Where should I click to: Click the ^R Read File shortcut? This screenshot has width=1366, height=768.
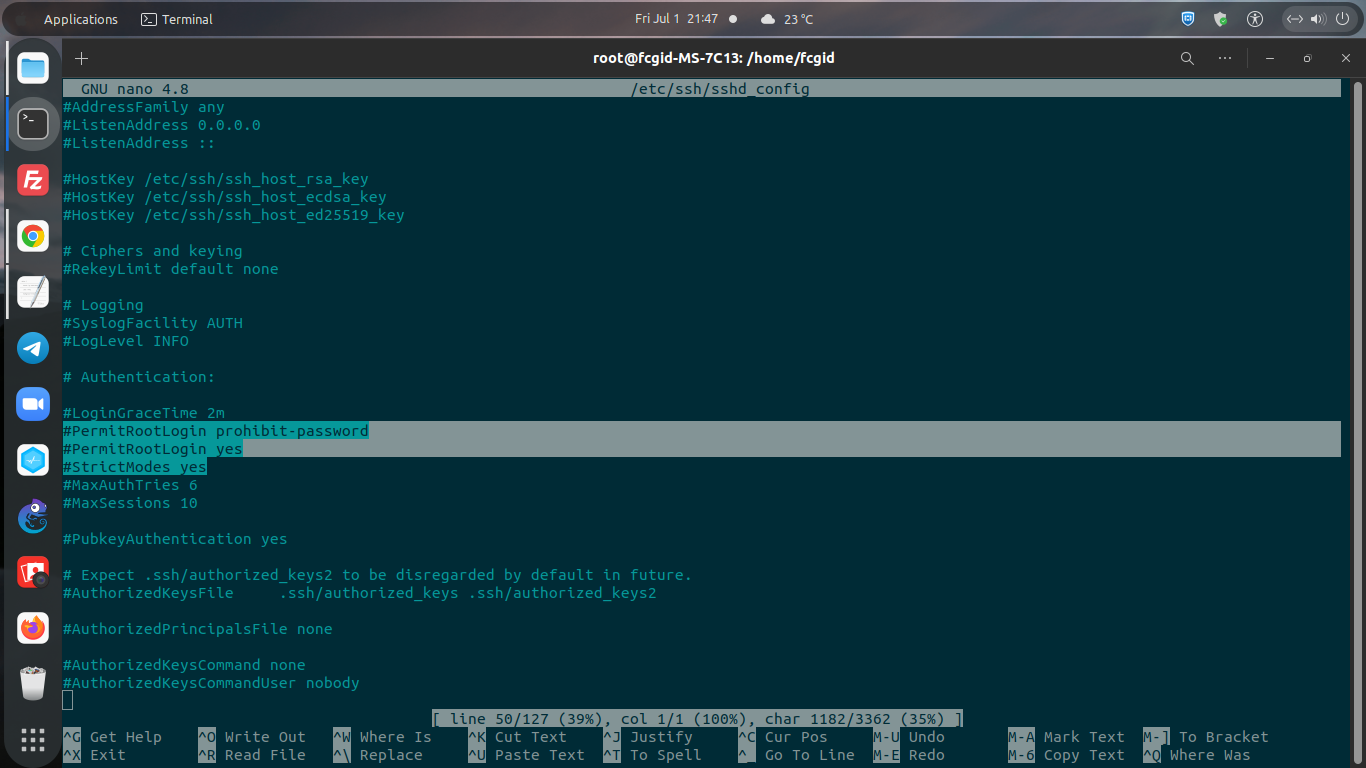252,755
